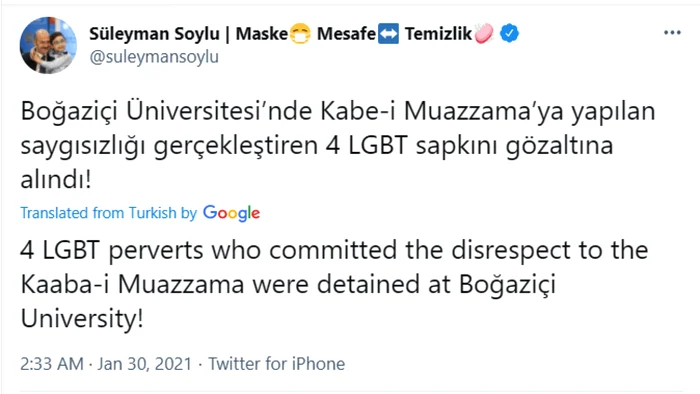The image size is (700, 394).
Task: Click the colorful Google logo
Action: pyautogui.click(x=231, y=213)
